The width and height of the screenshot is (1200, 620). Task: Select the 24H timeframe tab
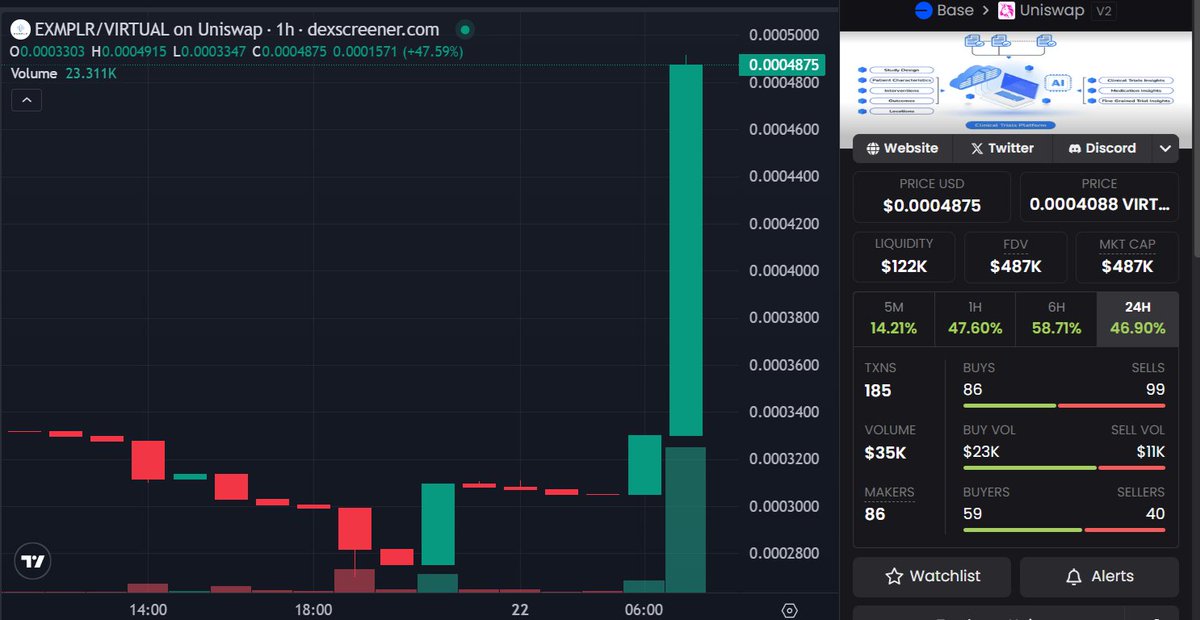pos(1138,319)
